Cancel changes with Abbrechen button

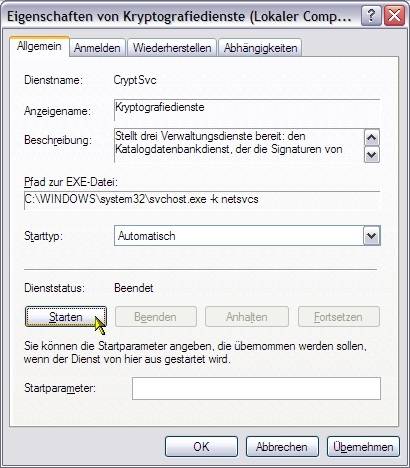(282, 447)
